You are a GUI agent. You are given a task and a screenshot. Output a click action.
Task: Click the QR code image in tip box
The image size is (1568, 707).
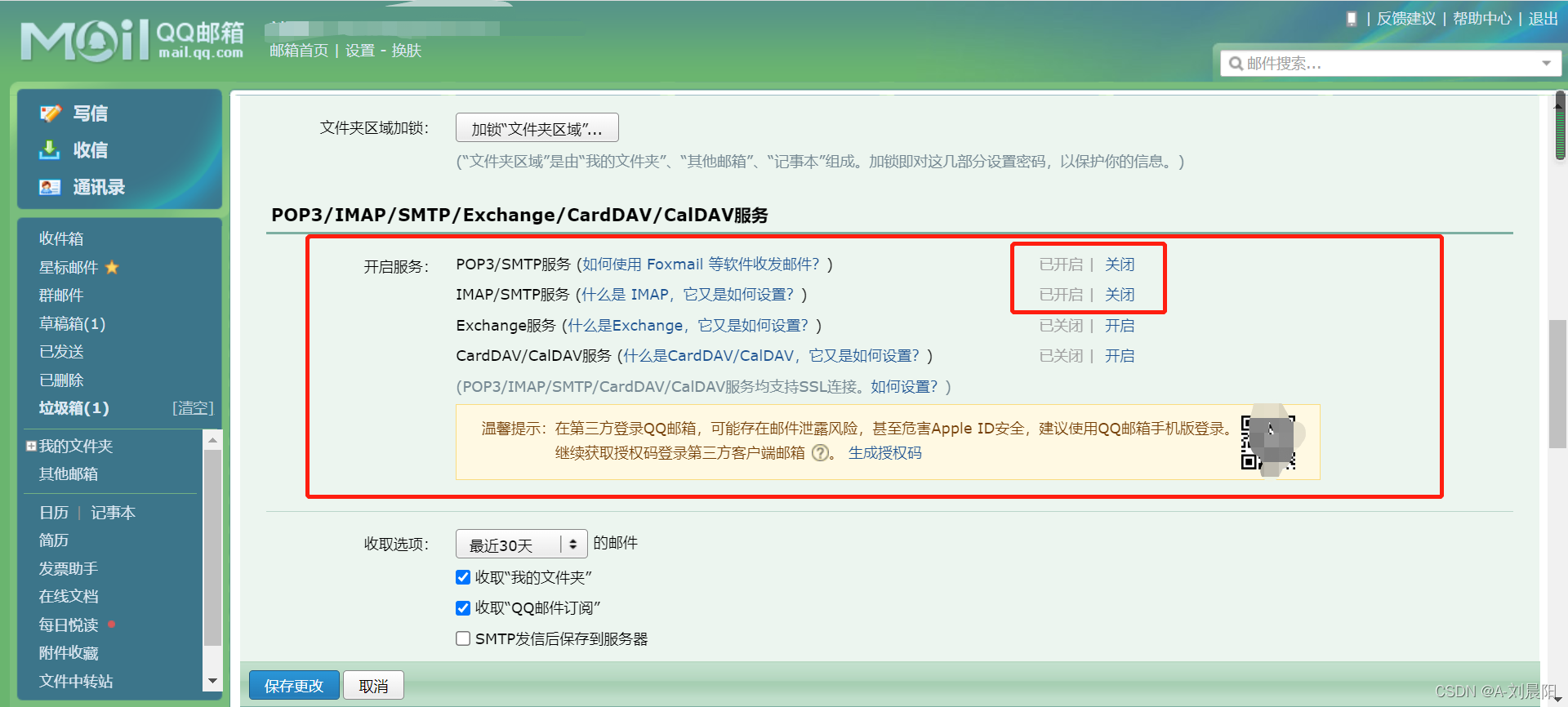click(1268, 442)
